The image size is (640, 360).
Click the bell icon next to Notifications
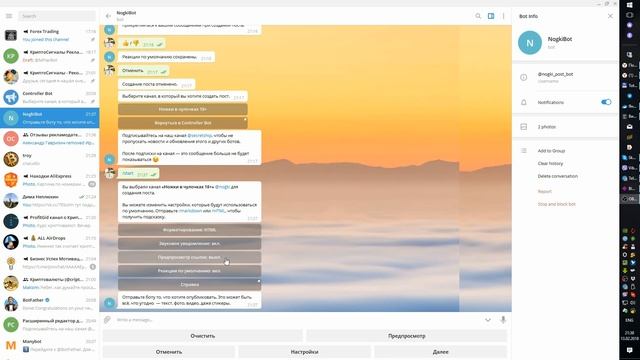[524, 102]
